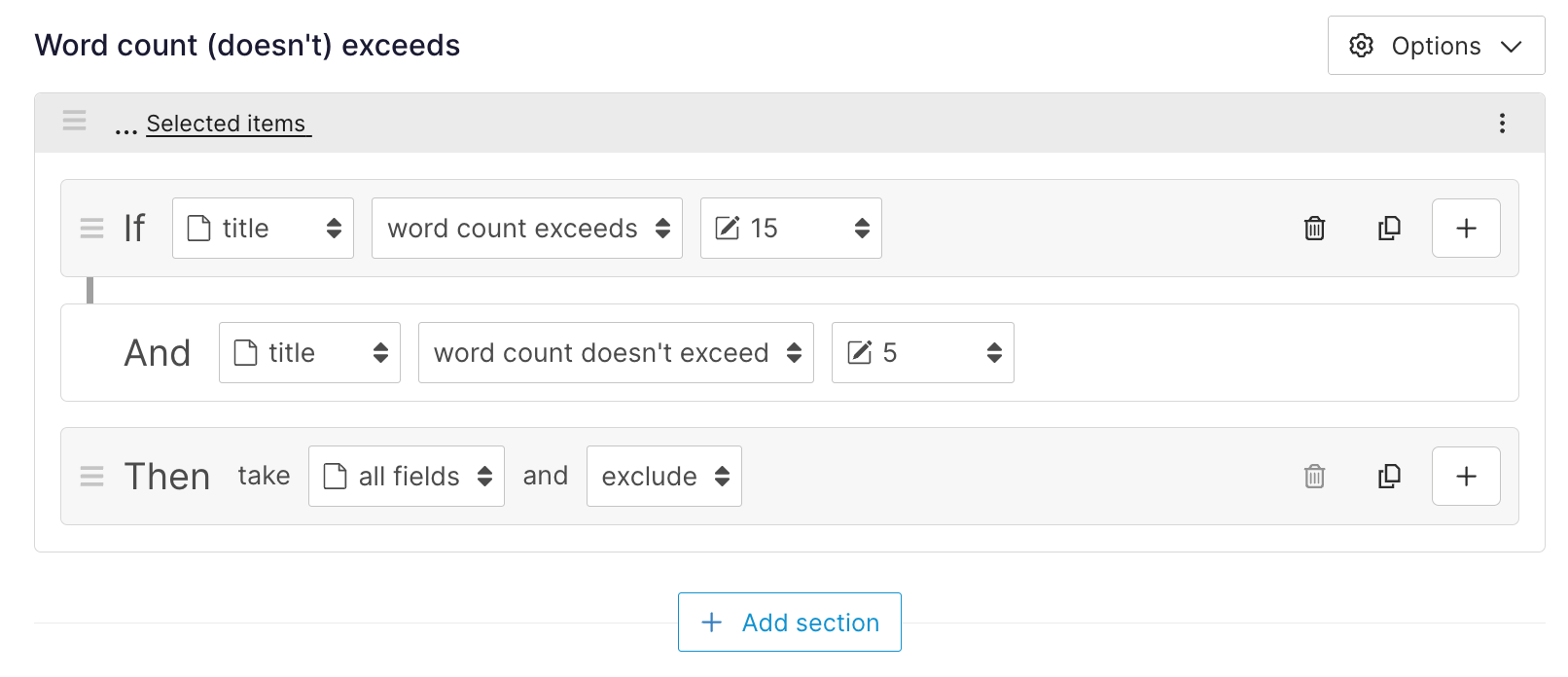Image resolution: width=1568 pixels, height=677 pixels.
Task: Duplicate the If condition row
Action: point(1389,229)
